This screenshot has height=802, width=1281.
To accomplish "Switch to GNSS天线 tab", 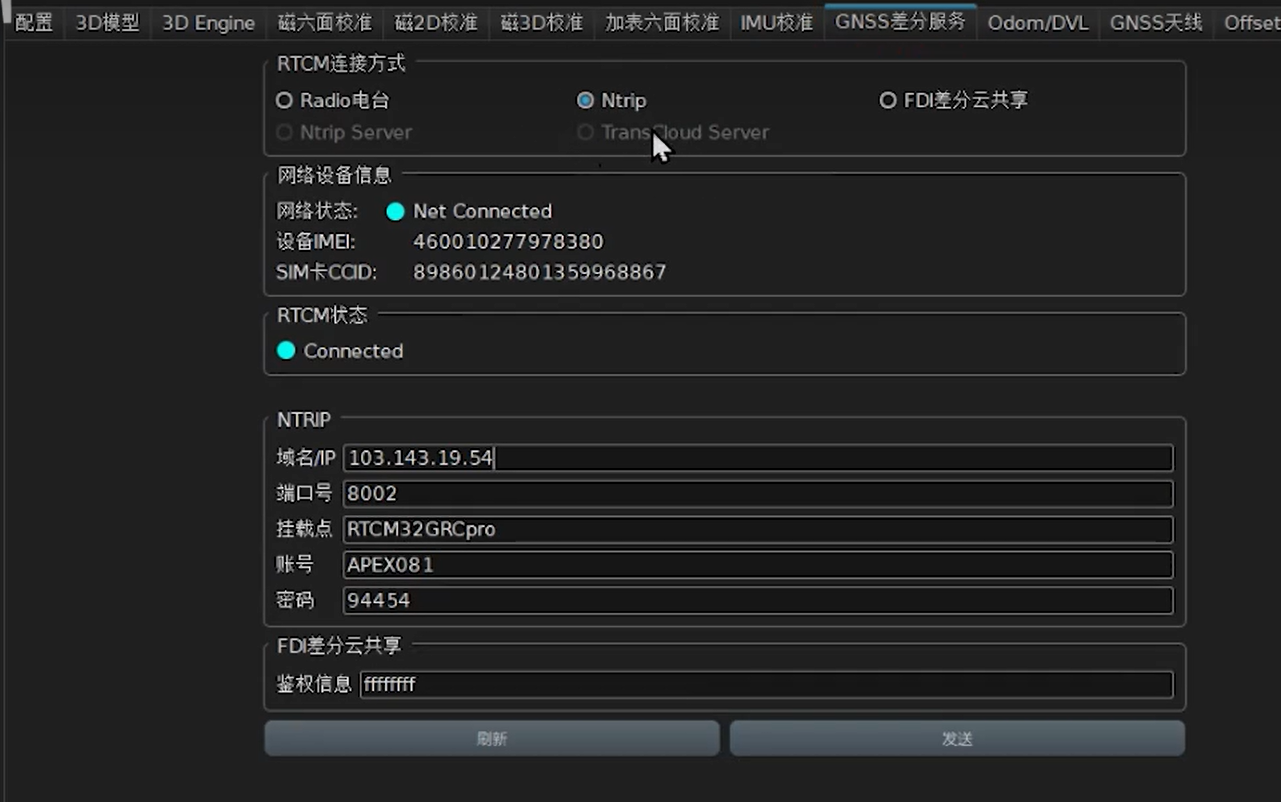I will (1156, 22).
